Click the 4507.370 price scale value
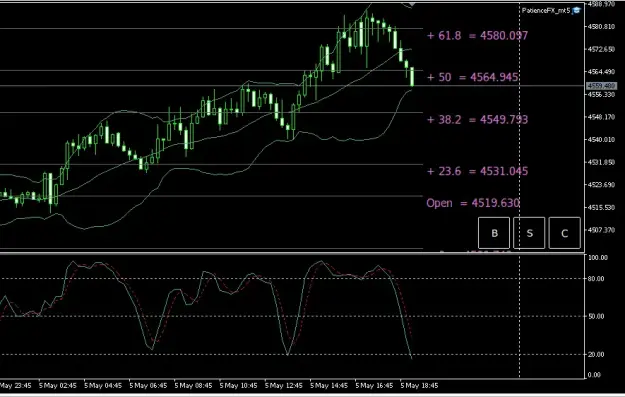The width and height of the screenshot is (625, 397). pos(601,230)
